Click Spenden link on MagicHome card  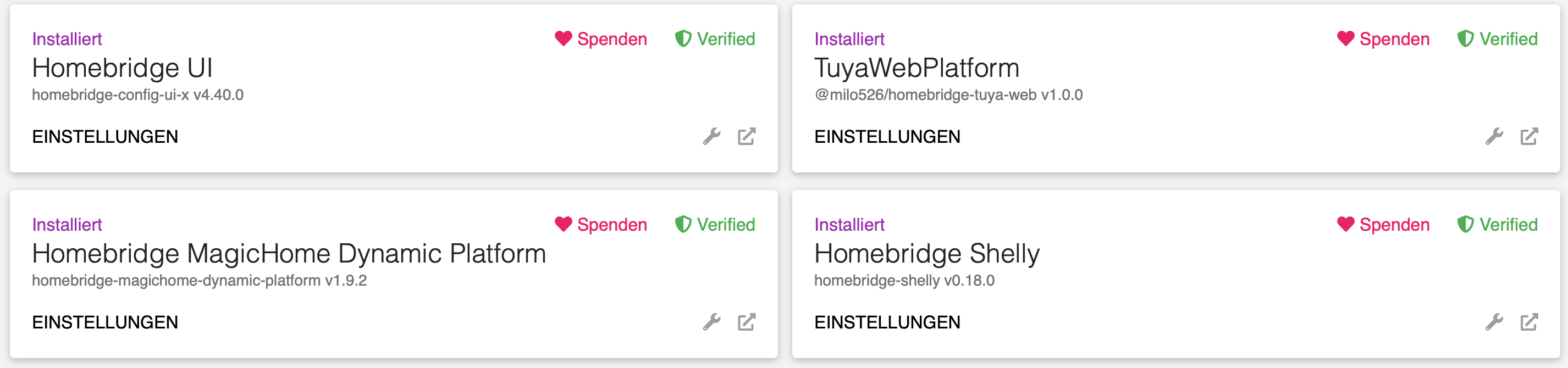tap(601, 225)
